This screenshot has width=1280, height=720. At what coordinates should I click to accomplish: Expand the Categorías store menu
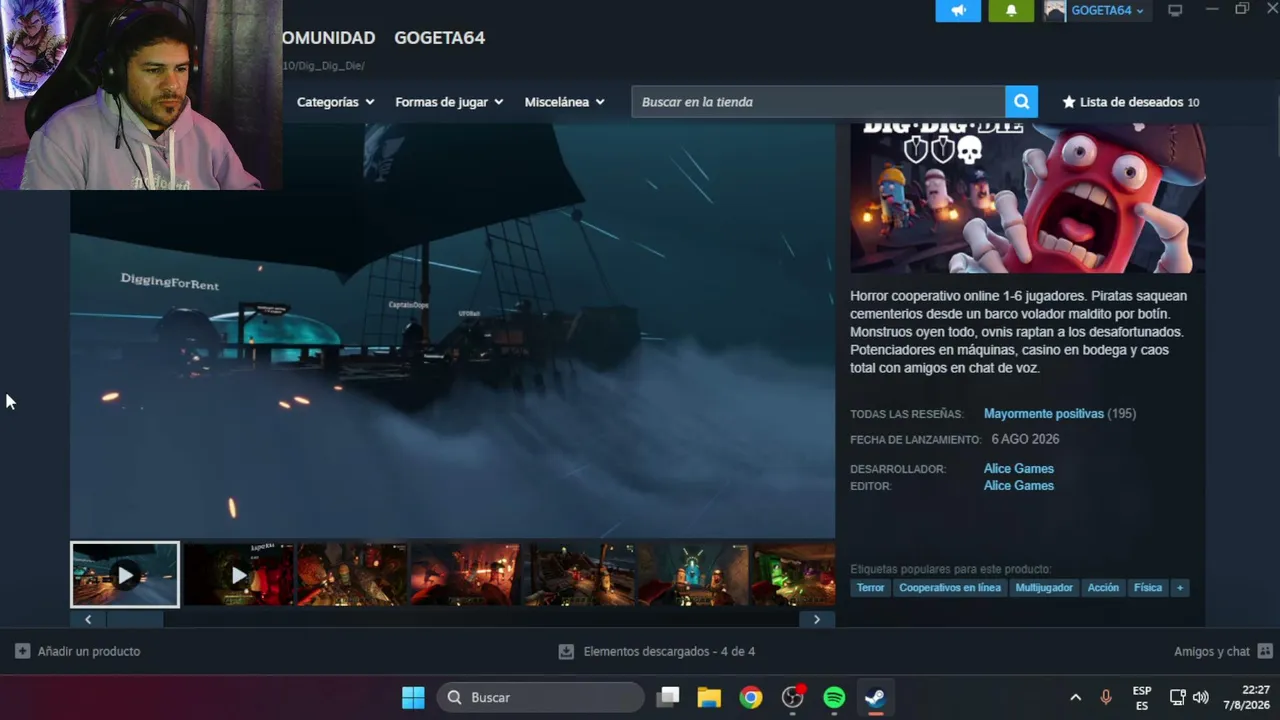[x=335, y=102]
